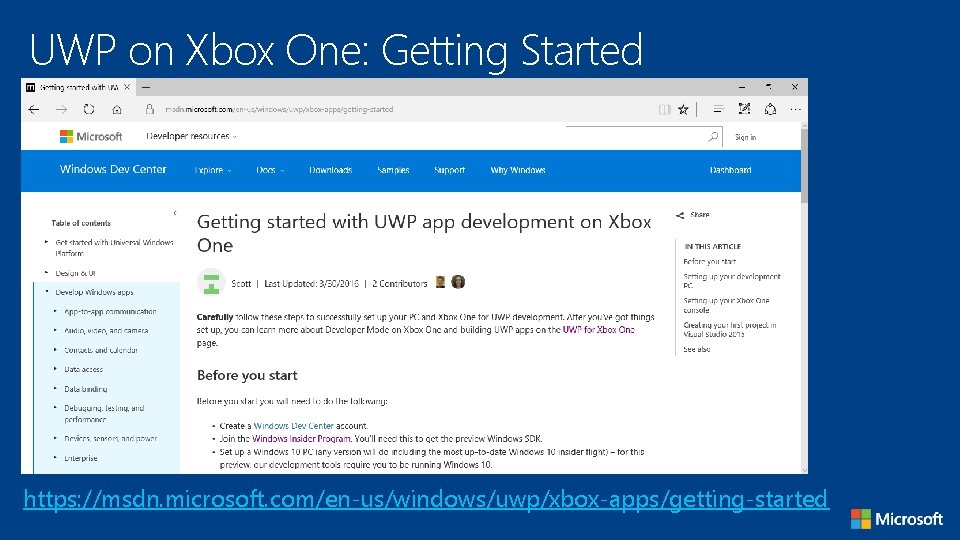This screenshot has height=540, width=960.
Task: Open reading view book icon
Action: click(664, 110)
